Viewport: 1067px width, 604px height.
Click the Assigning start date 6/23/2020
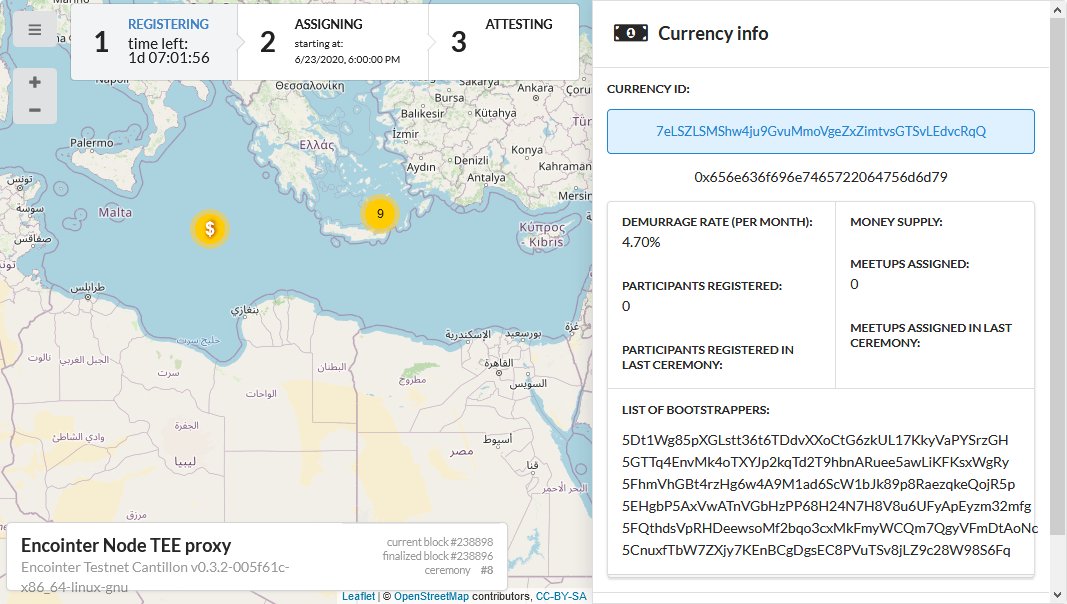347,59
